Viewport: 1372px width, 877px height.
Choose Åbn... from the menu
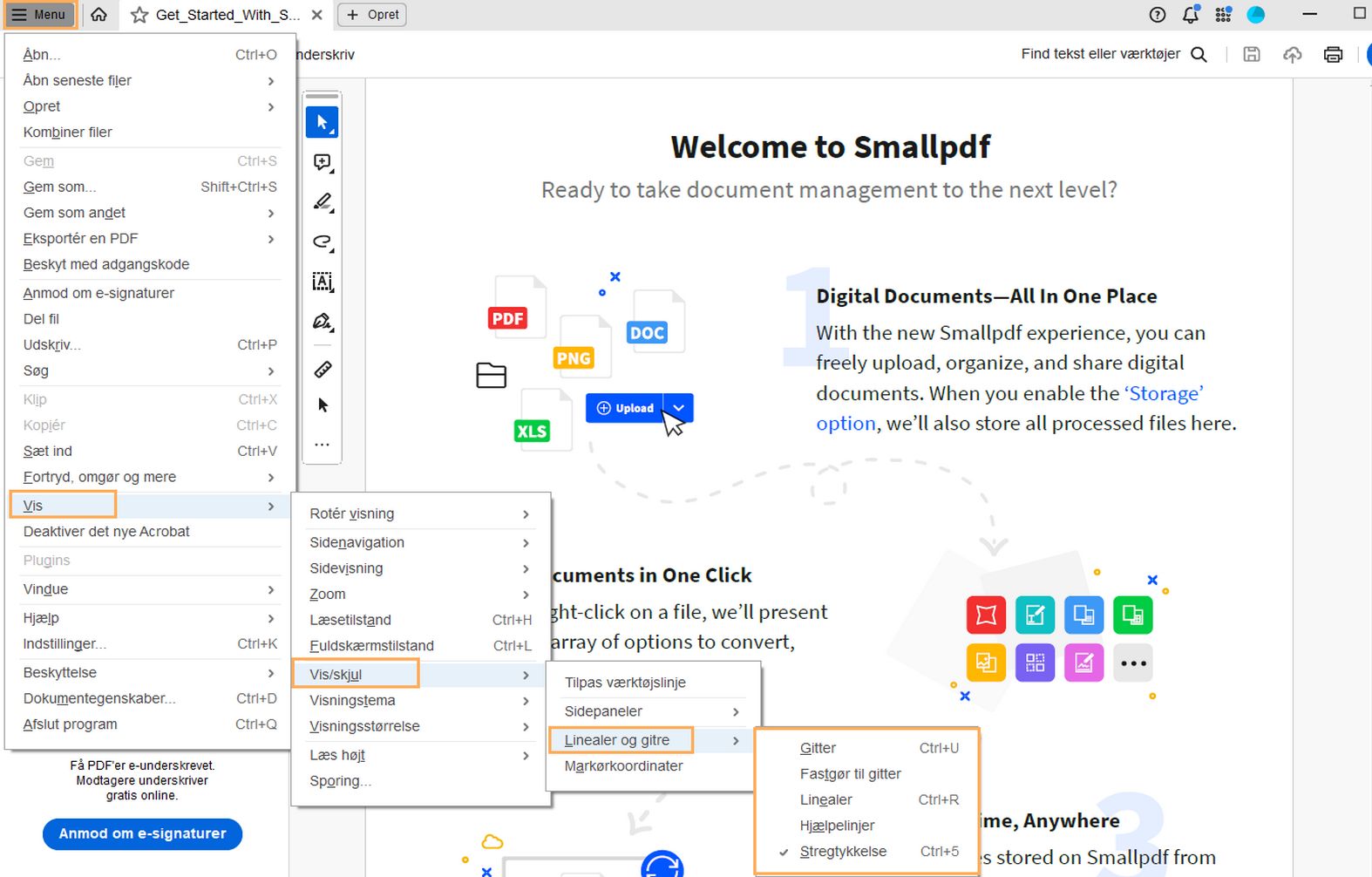(x=149, y=54)
